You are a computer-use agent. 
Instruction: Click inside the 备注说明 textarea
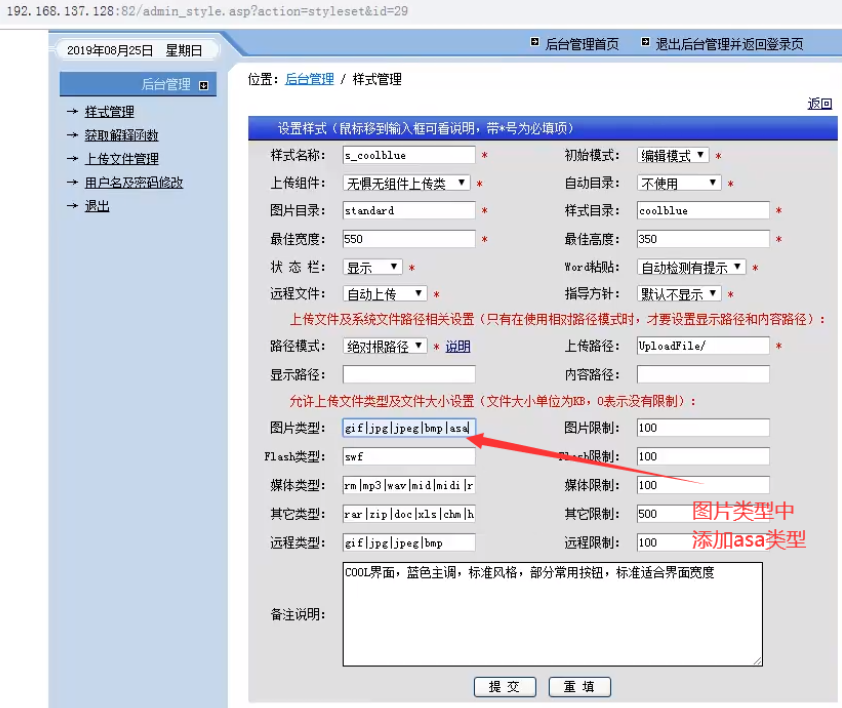click(x=553, y=615)
